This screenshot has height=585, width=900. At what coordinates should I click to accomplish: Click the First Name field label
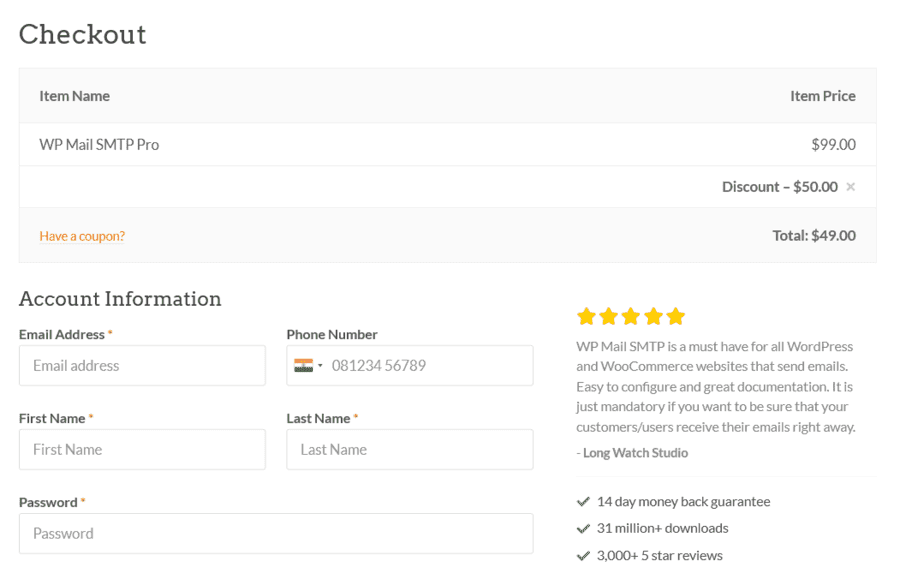[52, 419]
